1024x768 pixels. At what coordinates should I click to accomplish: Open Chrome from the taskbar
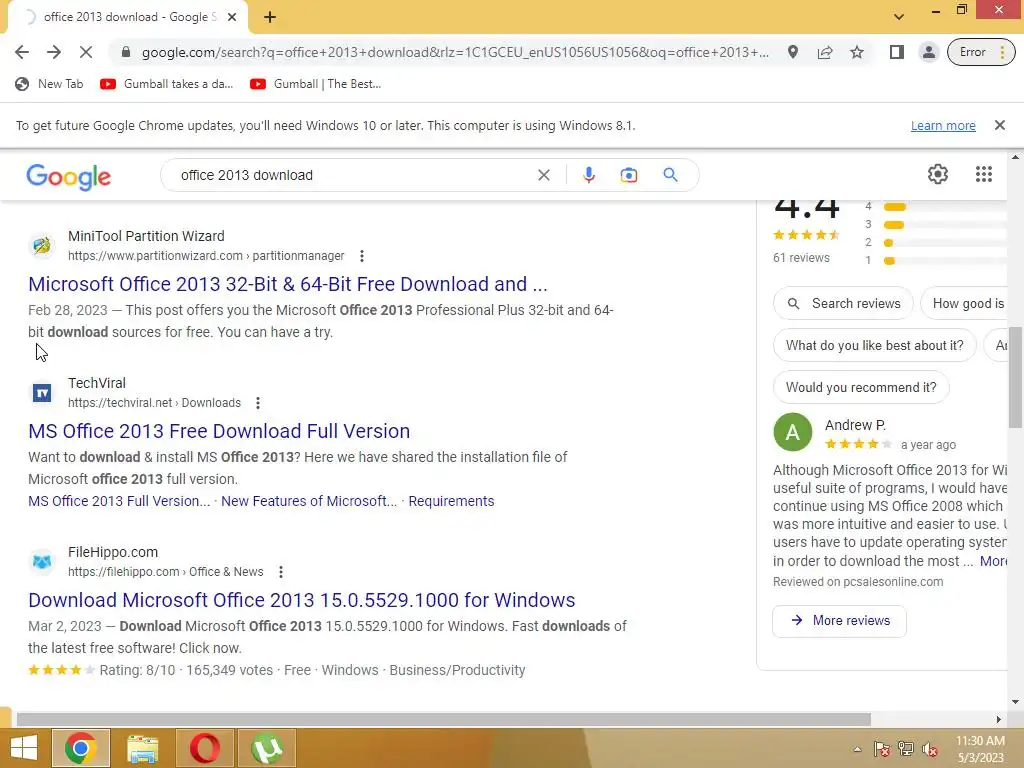click(x=80, y=748)
